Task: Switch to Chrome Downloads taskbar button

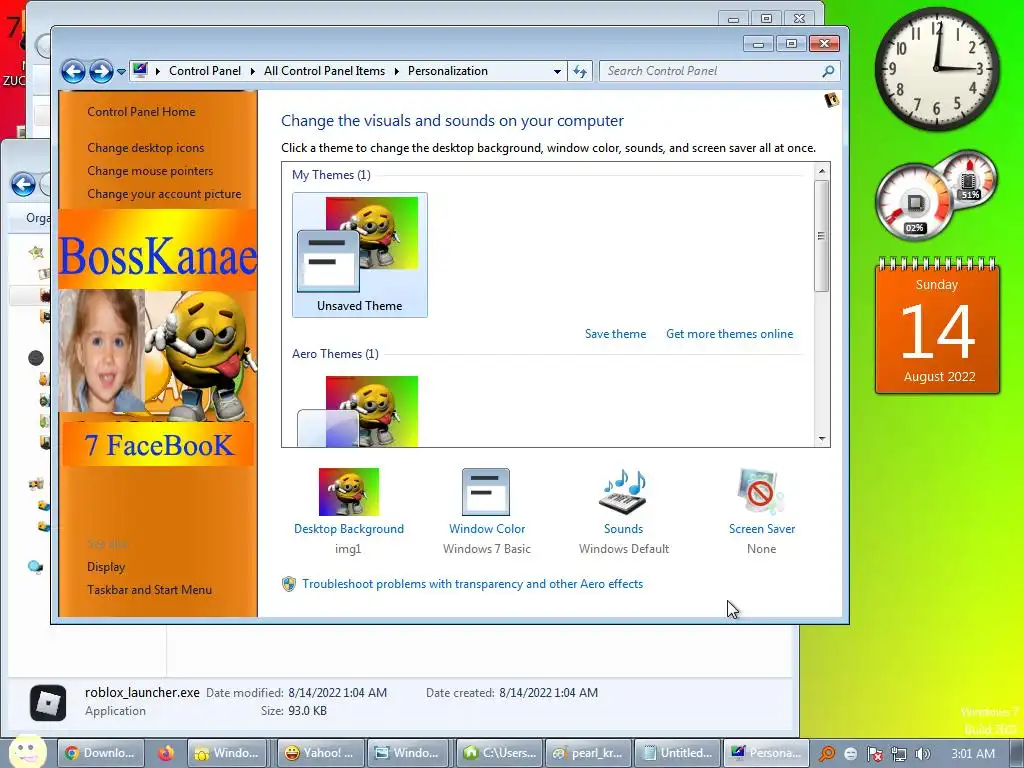Action: point(99,753)
